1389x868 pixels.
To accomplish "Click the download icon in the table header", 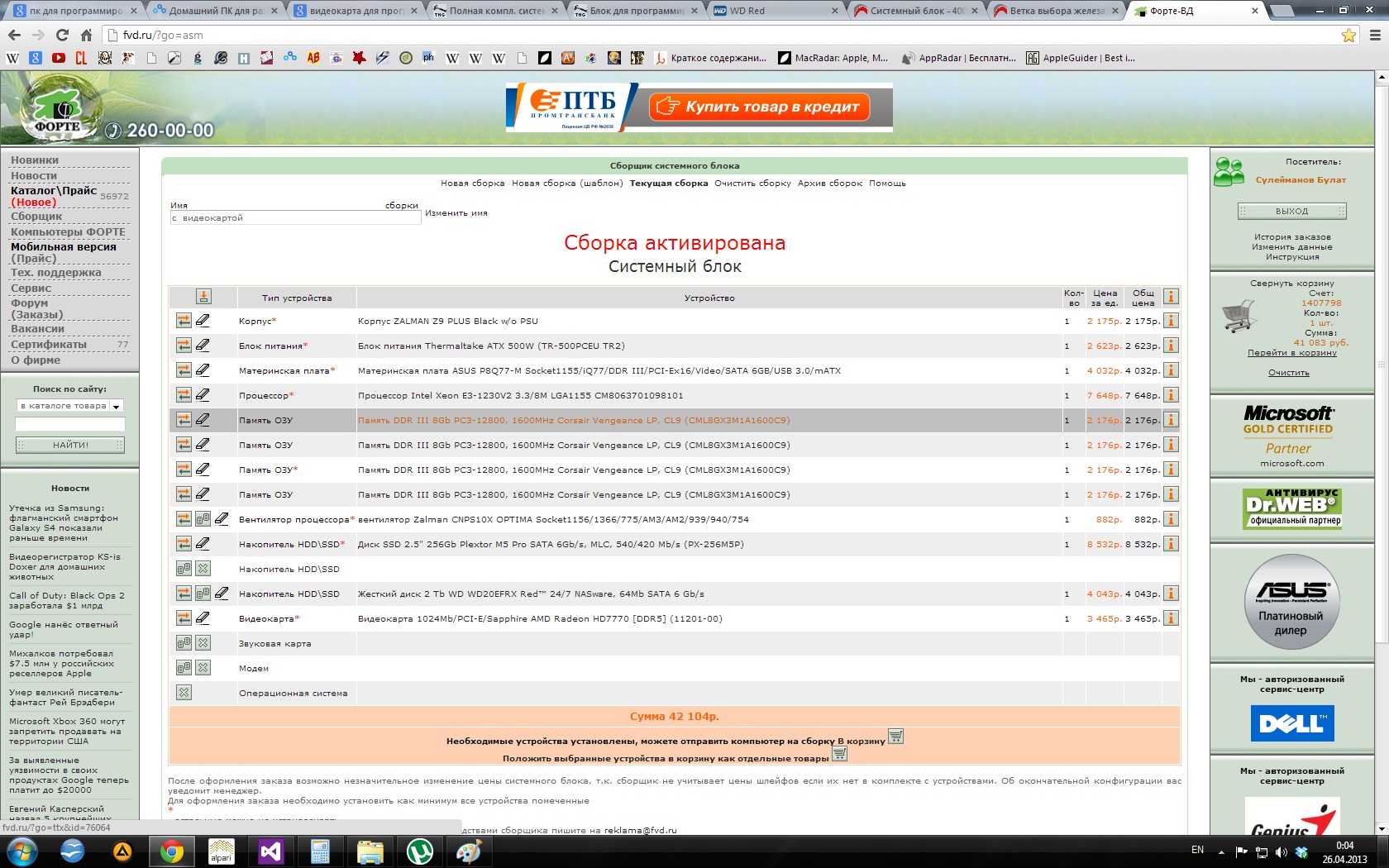I will click(203, 297).
